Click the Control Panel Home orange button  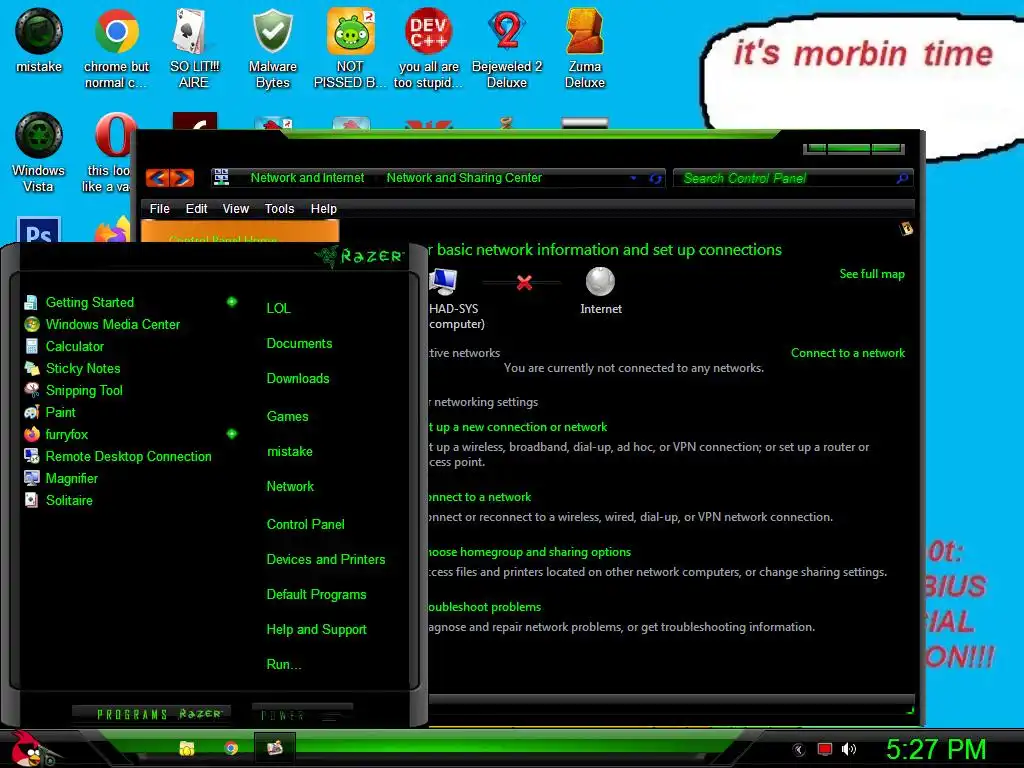point(240,231)
